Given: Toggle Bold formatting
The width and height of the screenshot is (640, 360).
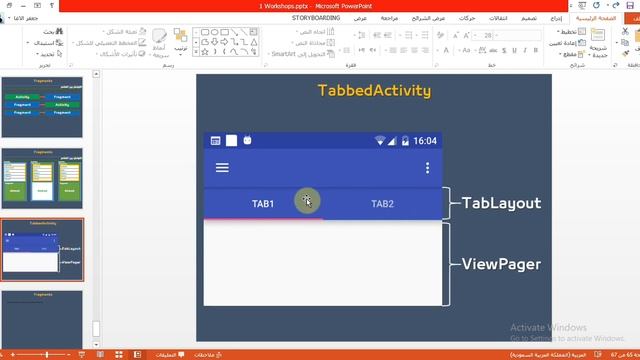Looking at the screenshot, I should point(536,50).
